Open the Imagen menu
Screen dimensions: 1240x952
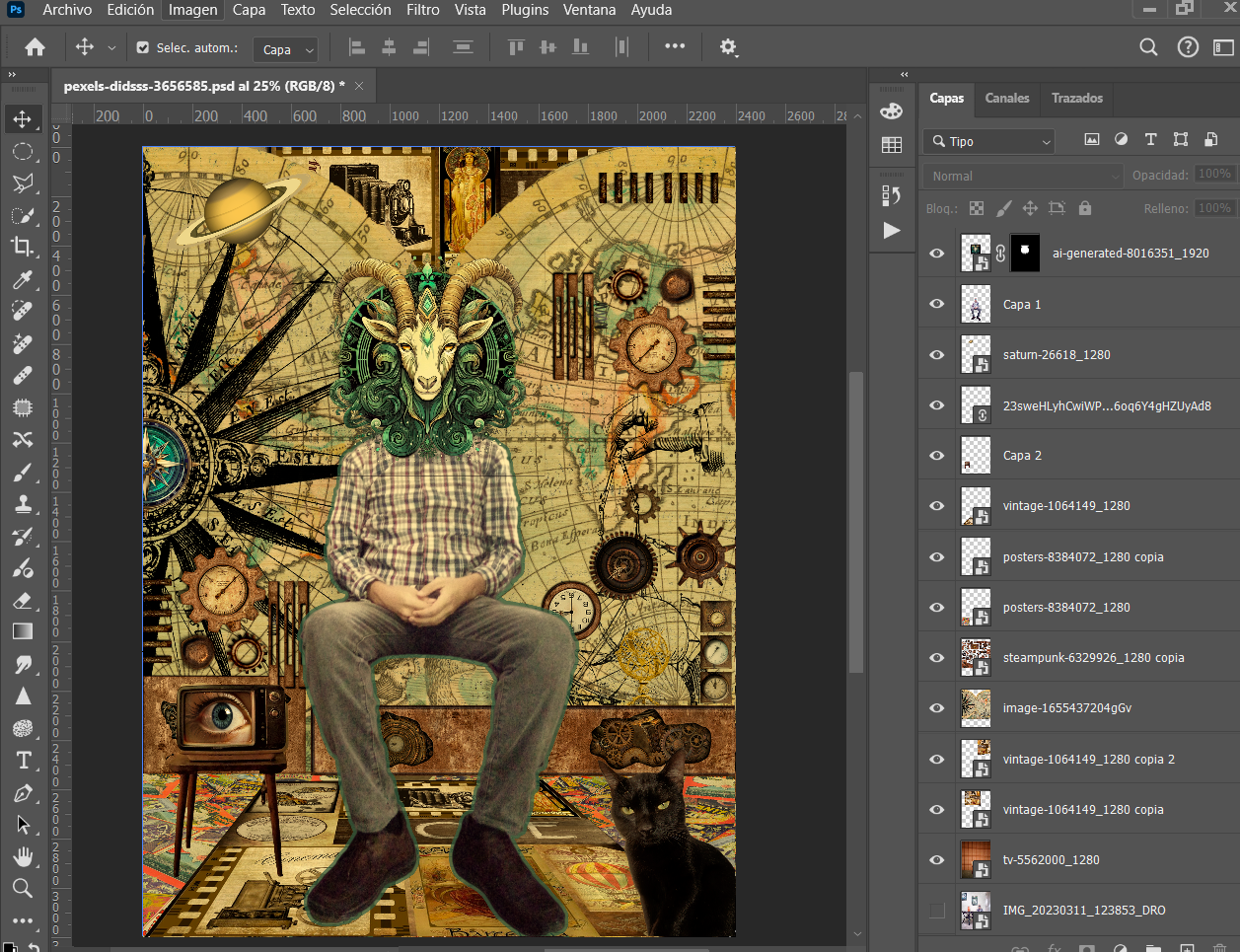(193, 10)
